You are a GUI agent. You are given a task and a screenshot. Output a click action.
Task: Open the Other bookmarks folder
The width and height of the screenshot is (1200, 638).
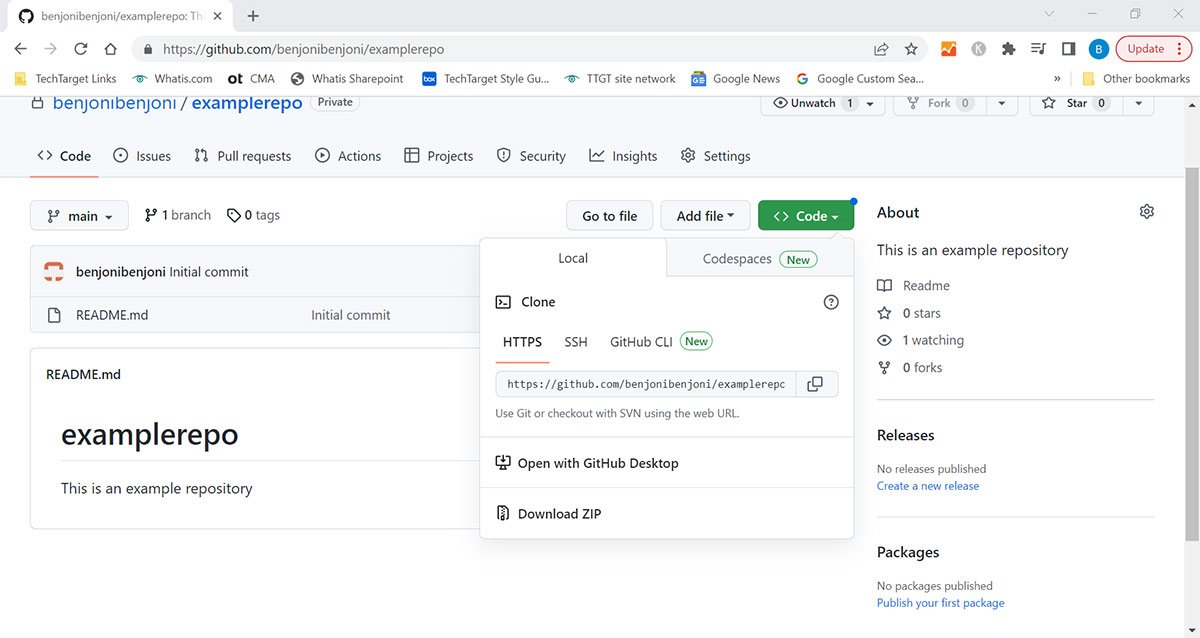pyautogui.click(x=1136, y=79)
